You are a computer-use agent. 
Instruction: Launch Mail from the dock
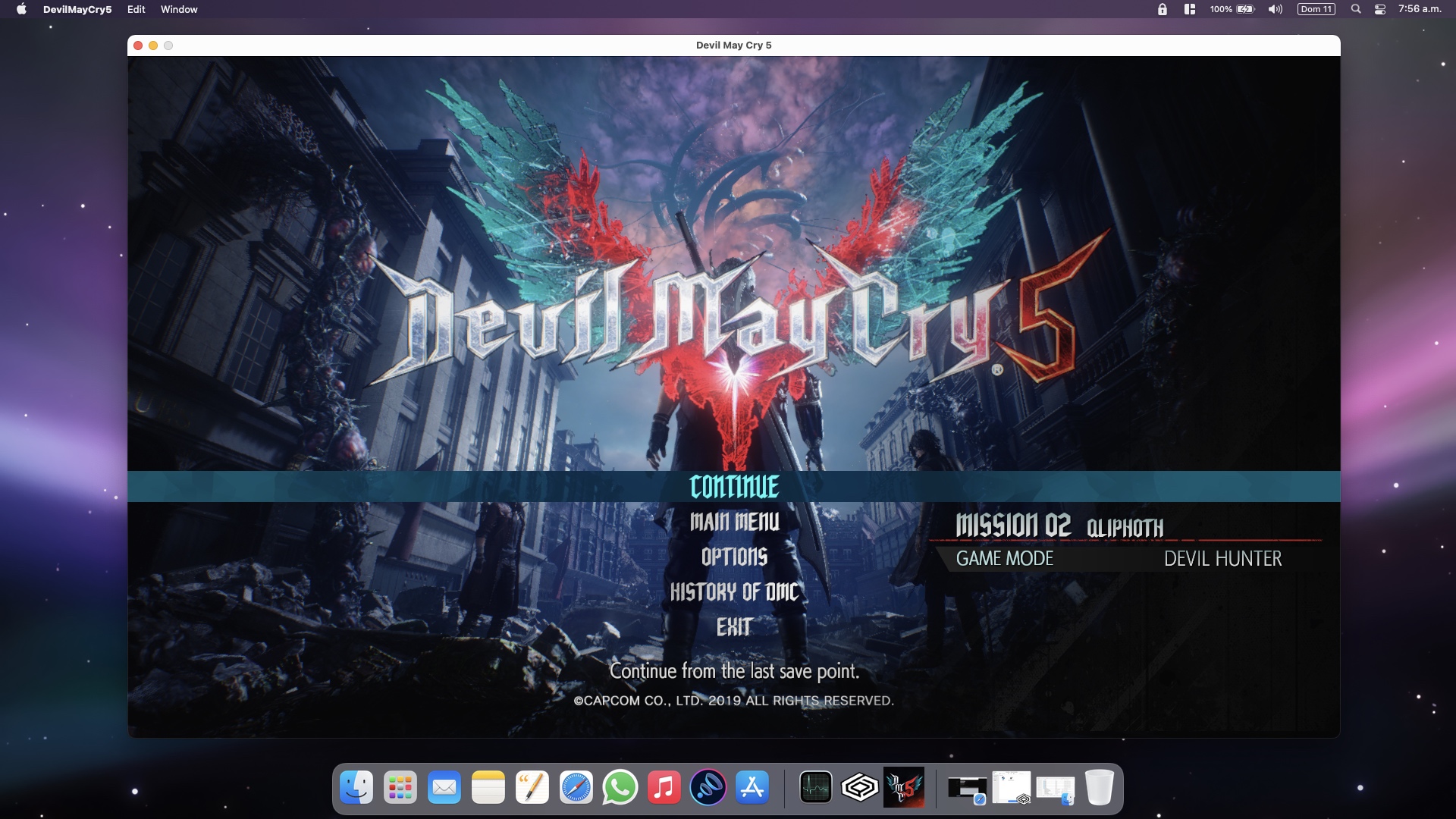[444, 788]
